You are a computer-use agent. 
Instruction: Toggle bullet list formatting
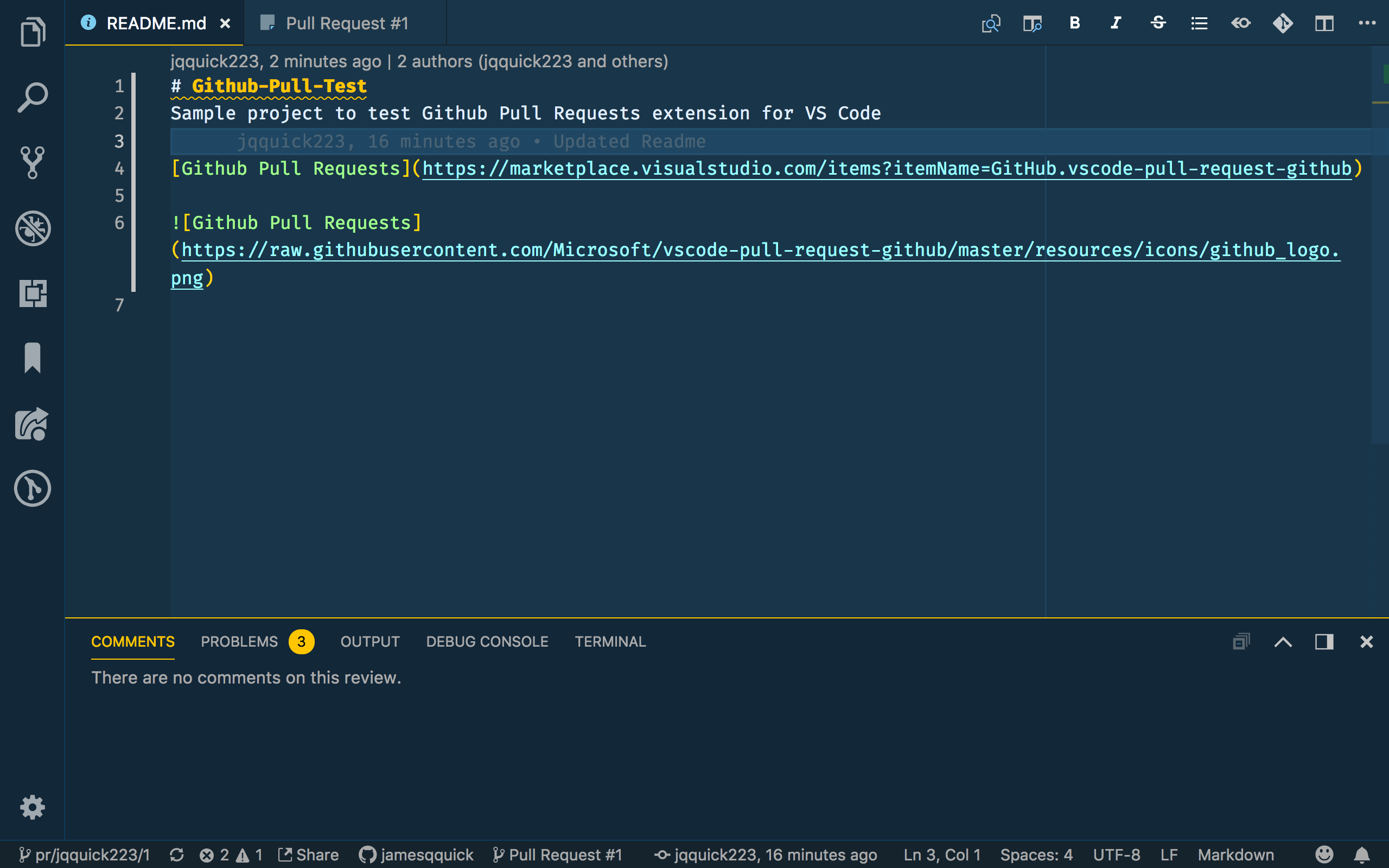1199,23
